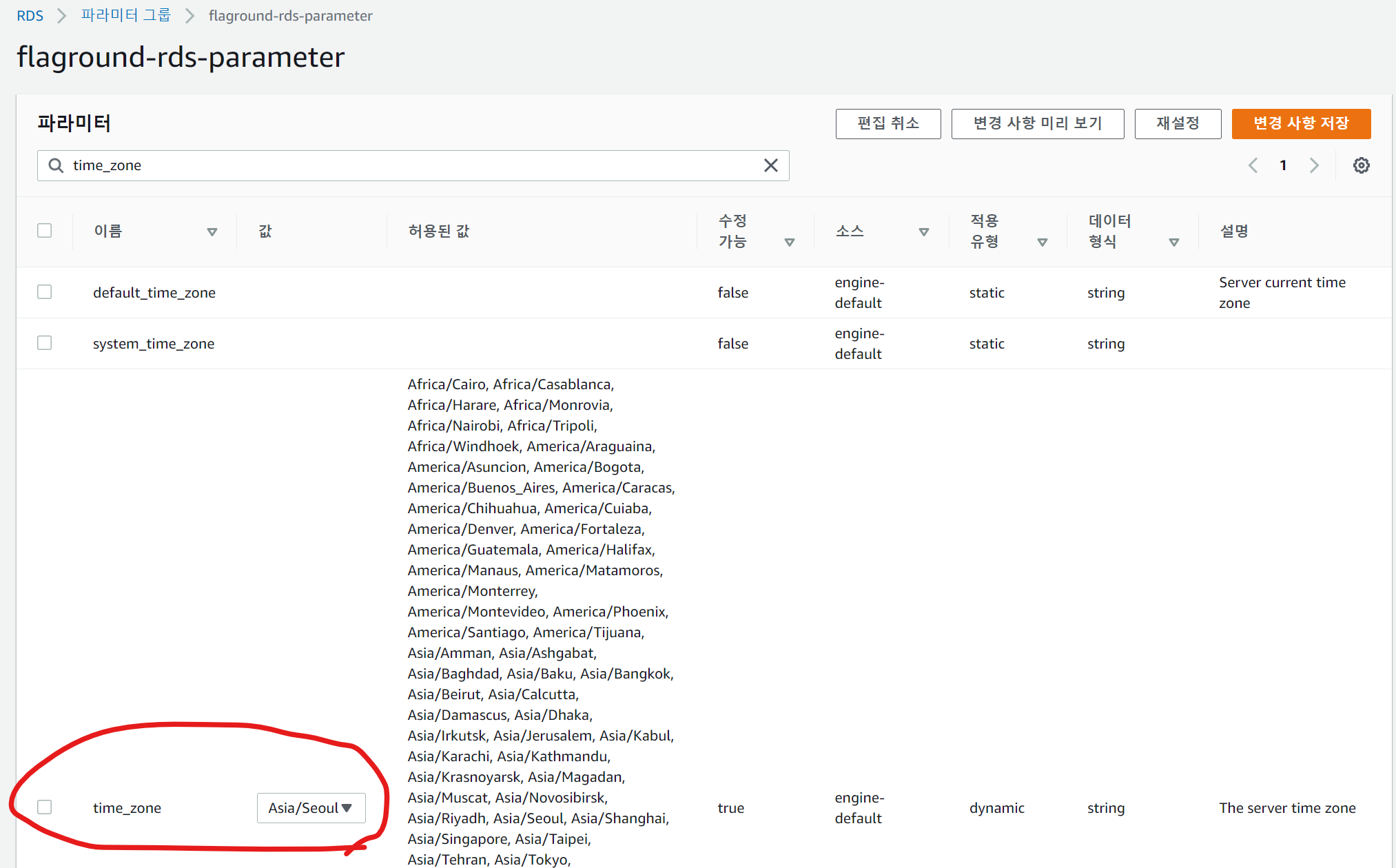Check the system_time_zone row checkbox

pyautogui.click(x=45, y=343)
